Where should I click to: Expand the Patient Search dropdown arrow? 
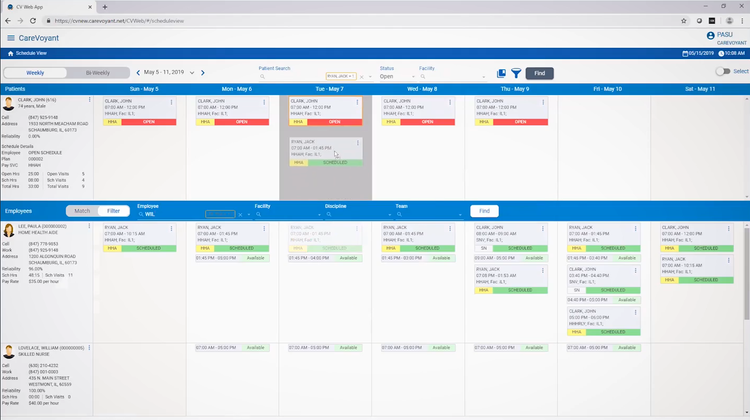370,77
